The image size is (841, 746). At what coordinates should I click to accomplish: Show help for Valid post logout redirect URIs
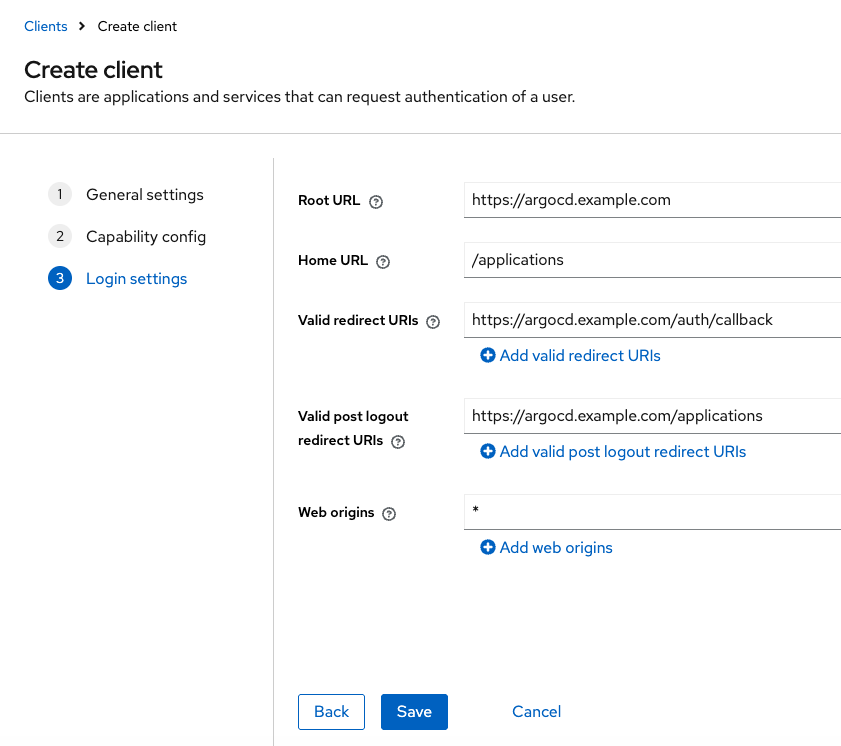click(398, 441)
